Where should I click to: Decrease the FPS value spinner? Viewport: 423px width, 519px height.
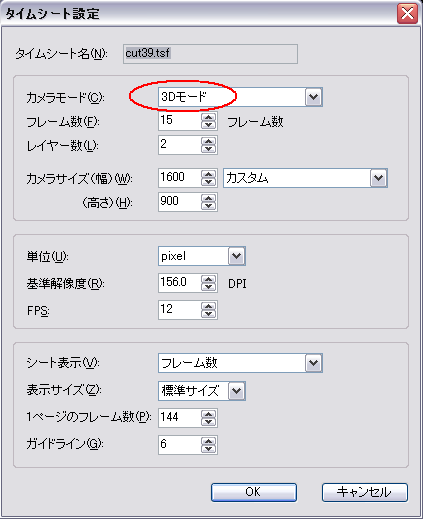209,314
